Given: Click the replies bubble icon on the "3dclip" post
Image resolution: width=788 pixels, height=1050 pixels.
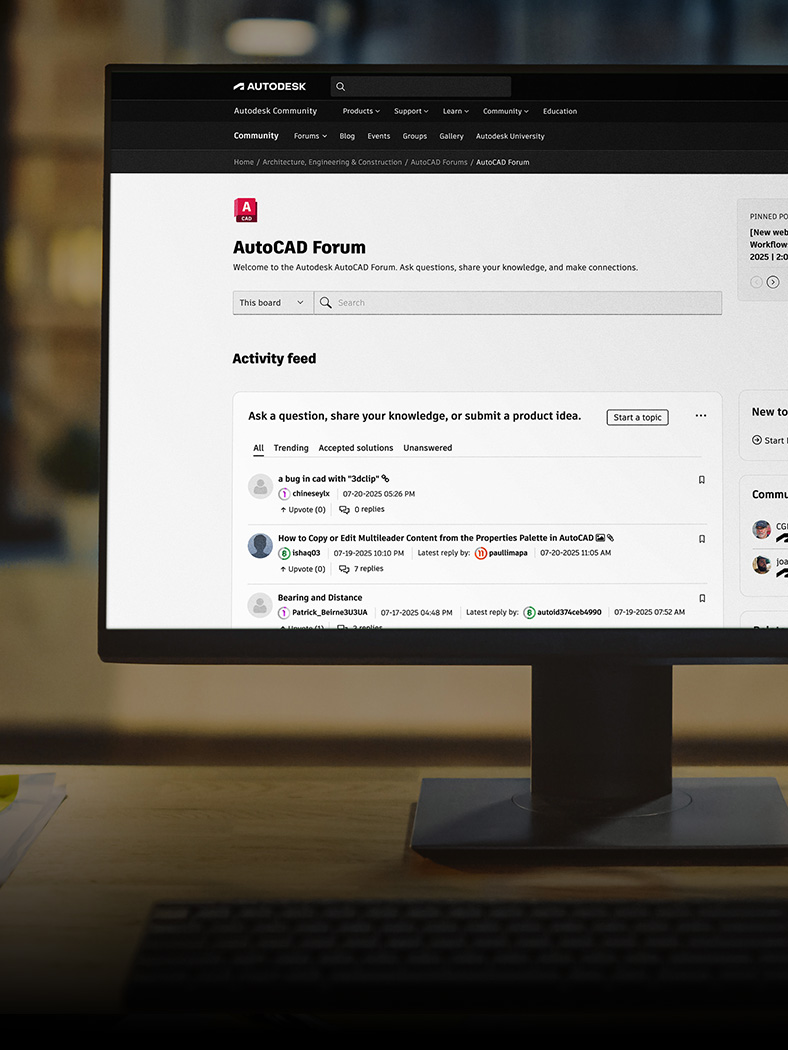Looking at the screenshot, I should pyautogui.click(x=344, y=510).
